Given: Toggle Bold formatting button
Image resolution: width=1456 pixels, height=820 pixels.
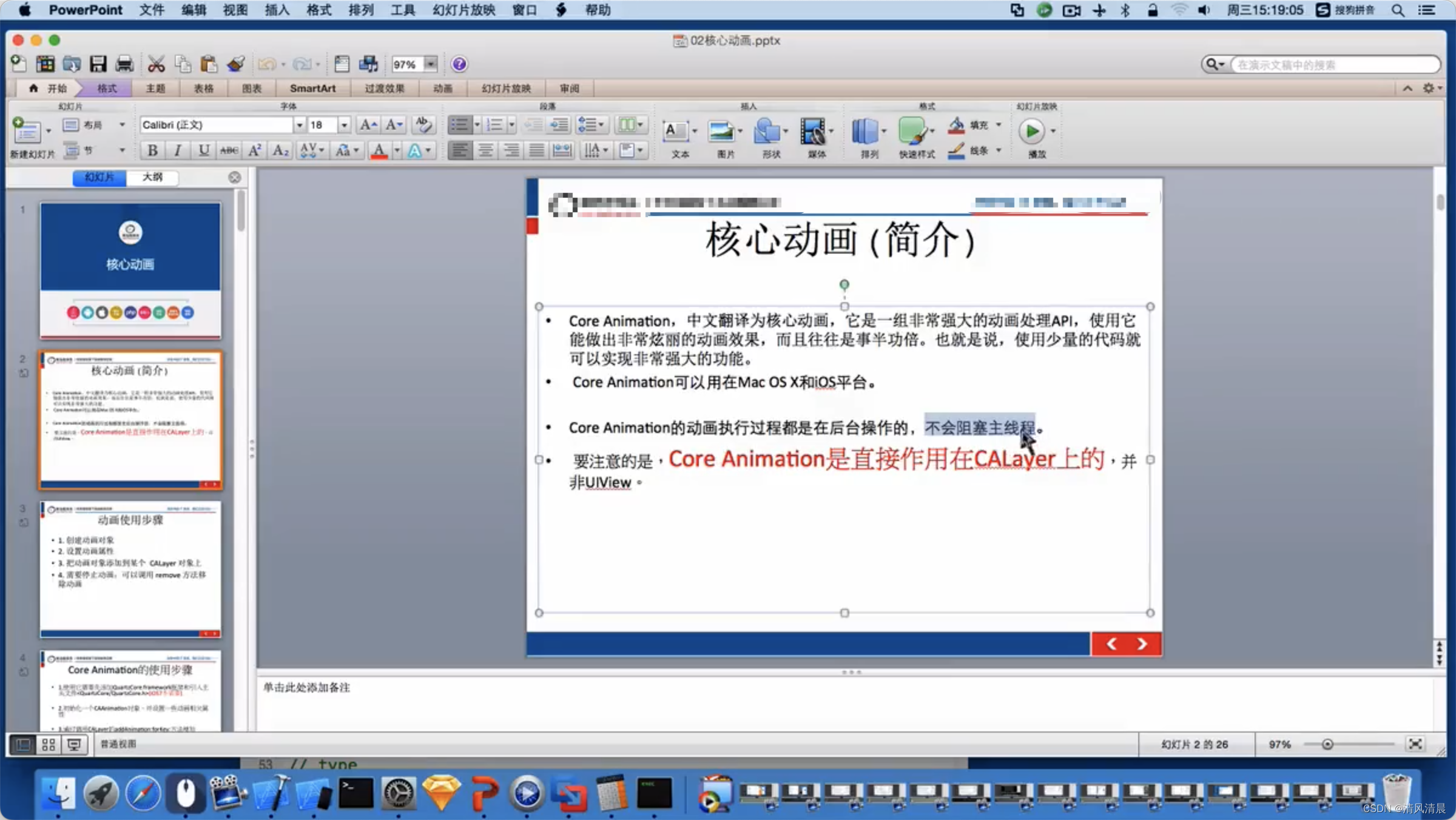Looking at the screenshot, I should pos(152,150).
